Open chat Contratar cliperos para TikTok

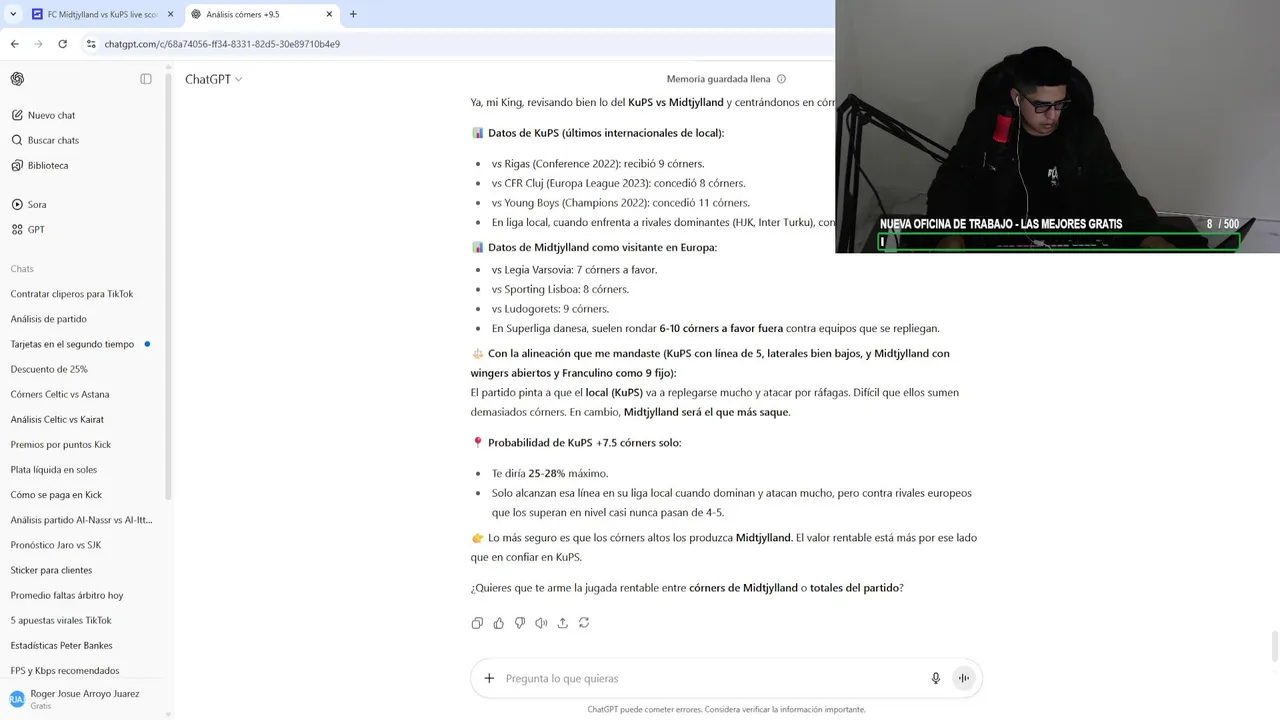coord(72,294)
